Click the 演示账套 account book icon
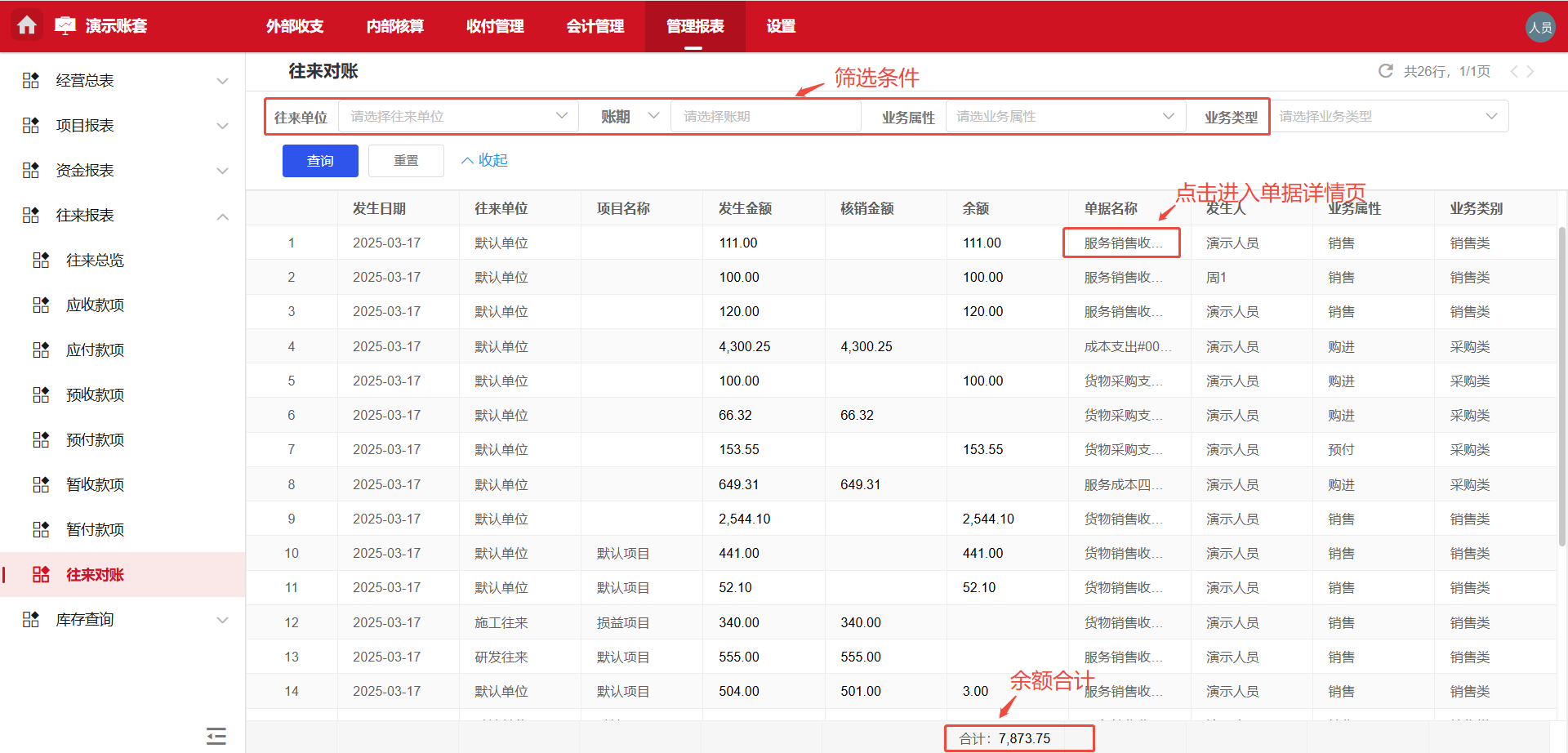1568x753 pixels. point(65,25)
